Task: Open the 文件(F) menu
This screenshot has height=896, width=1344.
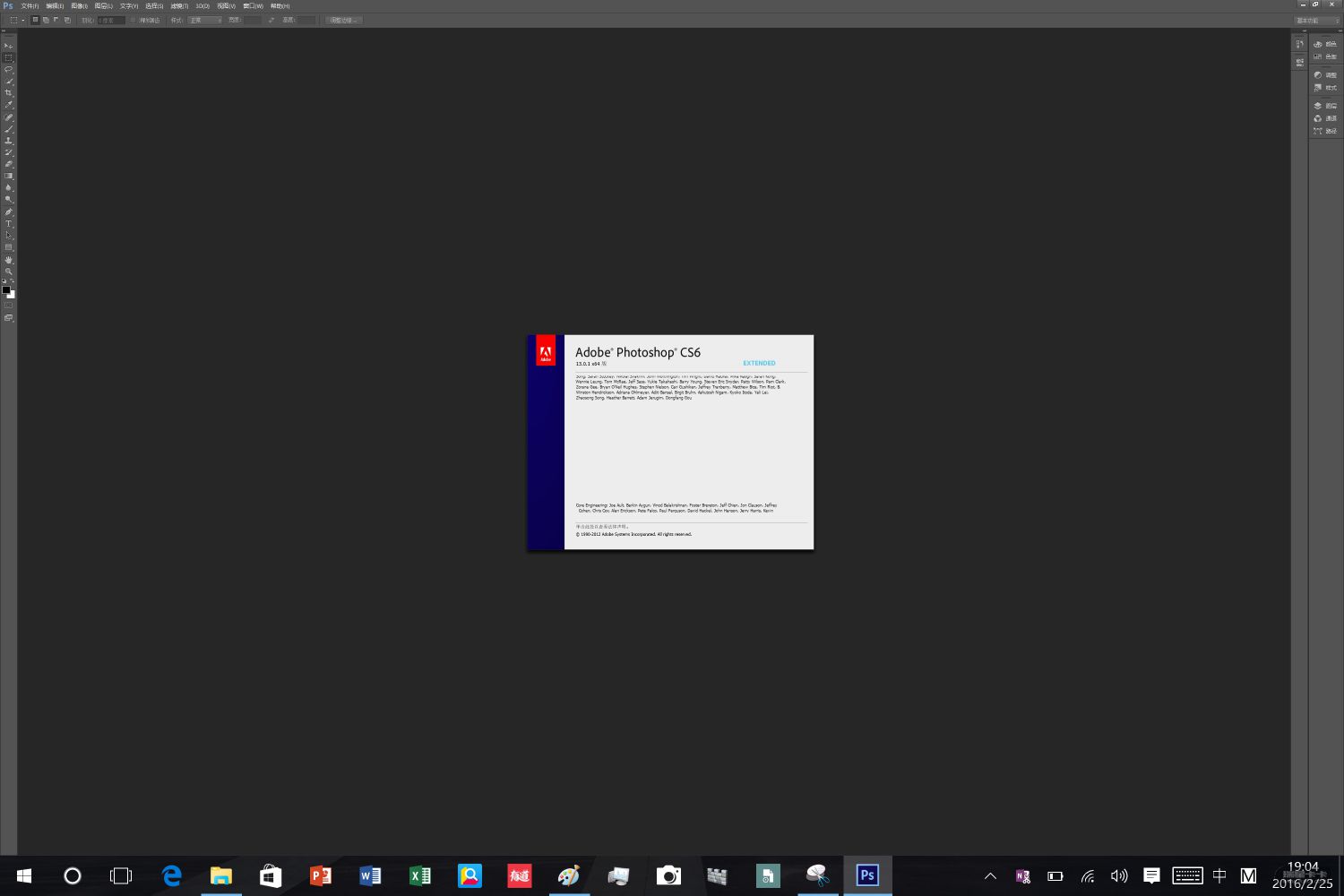Action: [30, 6]
